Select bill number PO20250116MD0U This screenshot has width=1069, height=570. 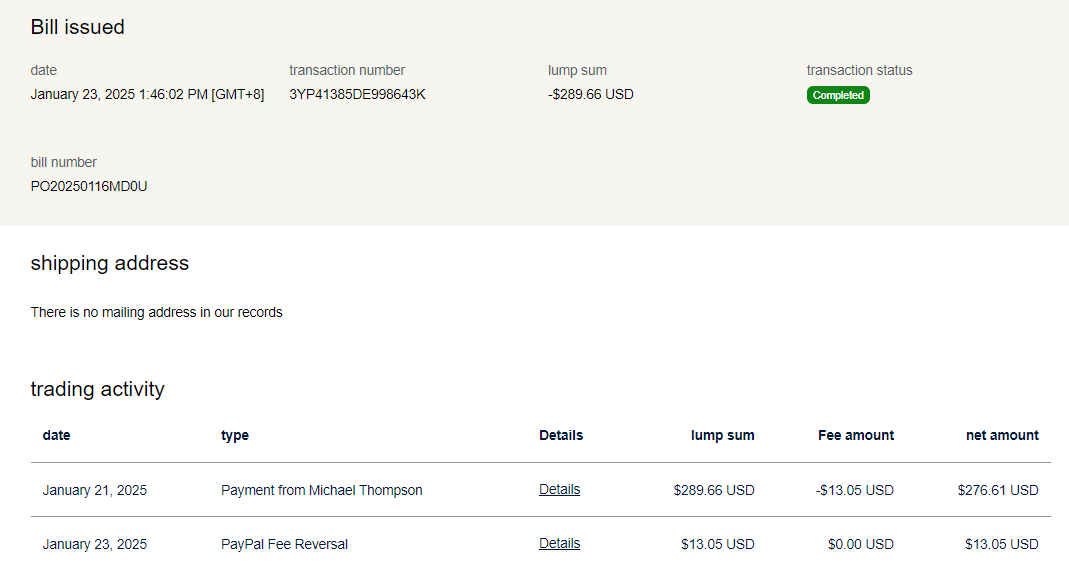coord(89,186)
